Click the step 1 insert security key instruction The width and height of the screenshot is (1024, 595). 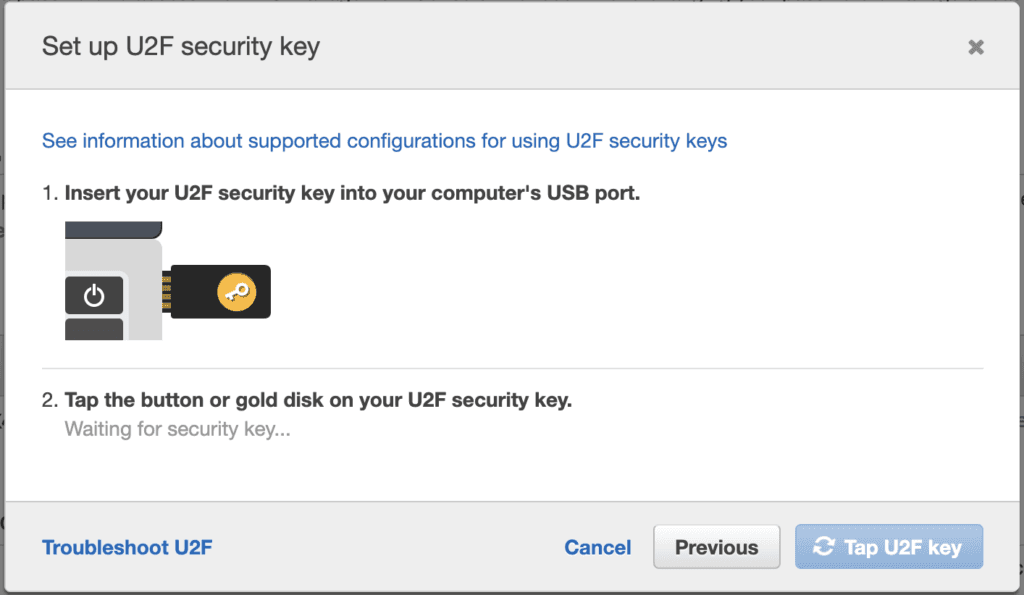(352, 193)
